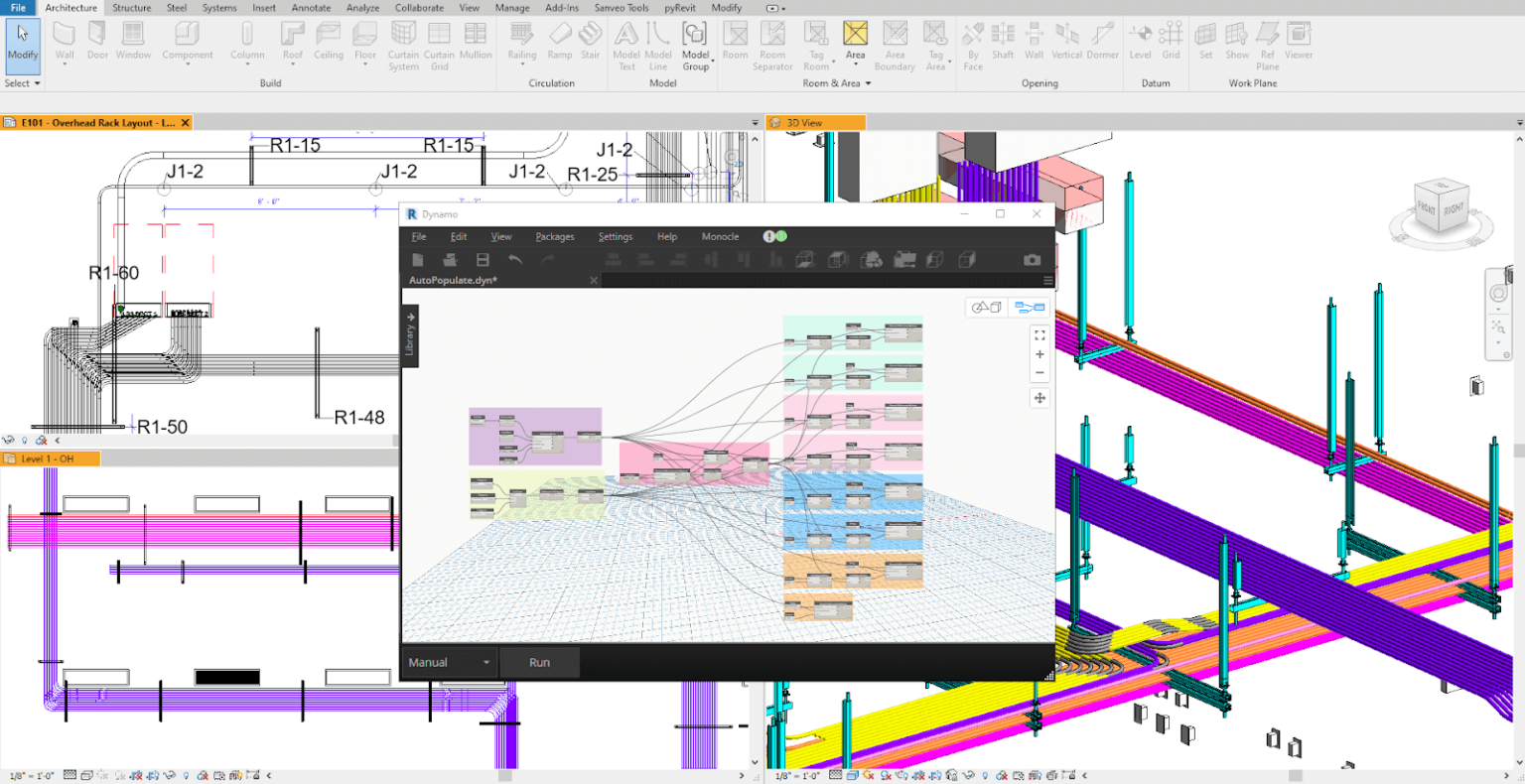Viewport: 1525px width, 784px height.
Task: Select the Railing tool in Circulation panel
Action: click(x=520, y=40)
